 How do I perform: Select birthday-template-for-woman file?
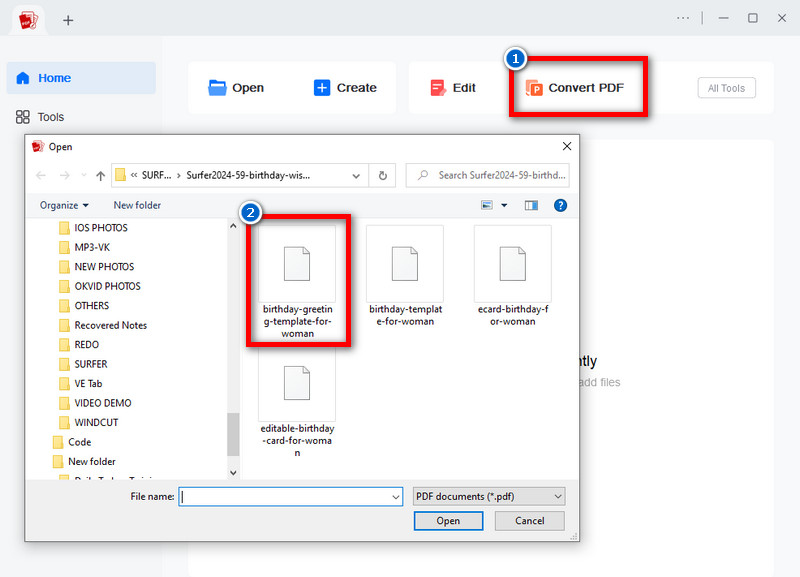[x=405, y=276]
